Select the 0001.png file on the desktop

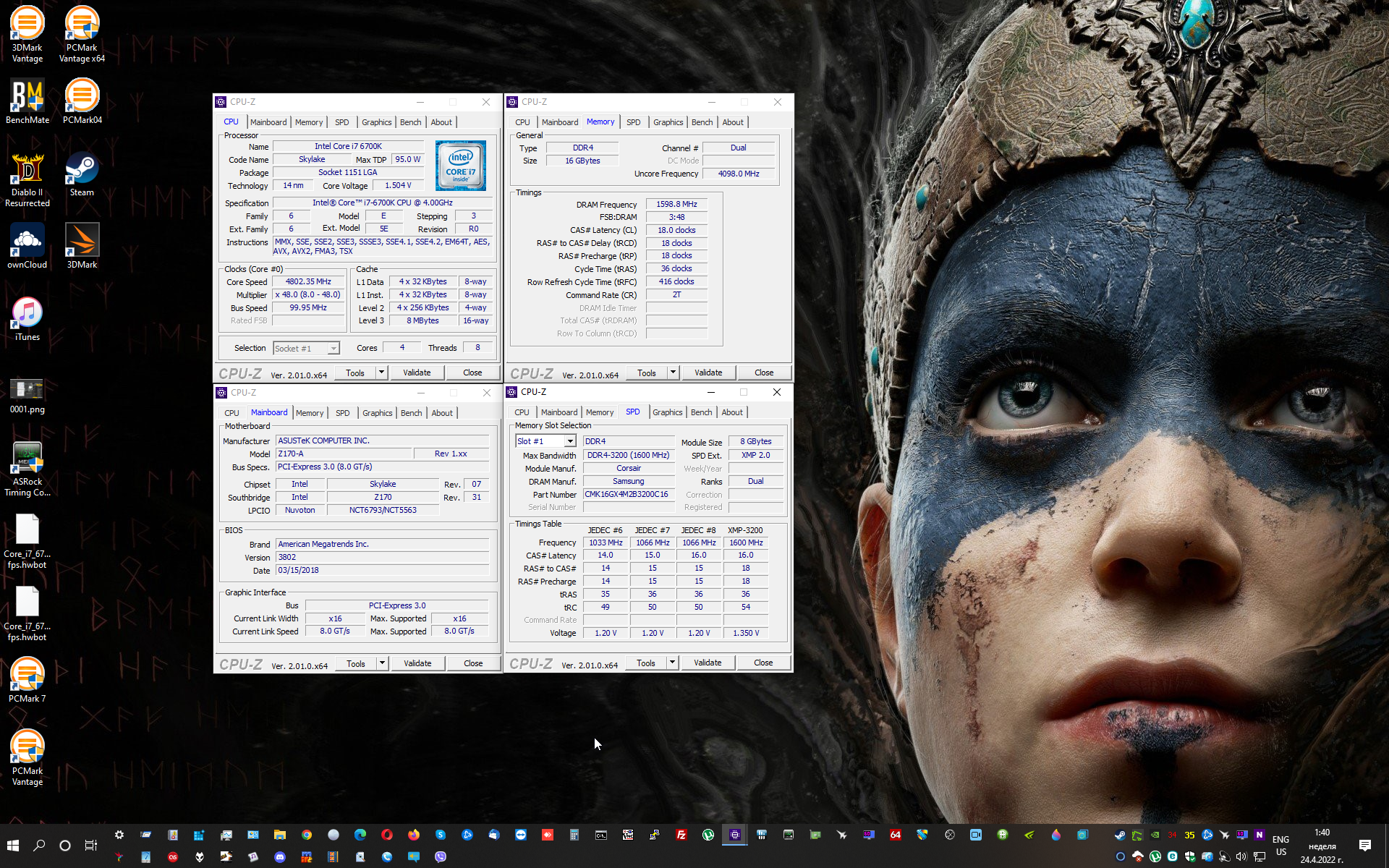click(27, 396)
